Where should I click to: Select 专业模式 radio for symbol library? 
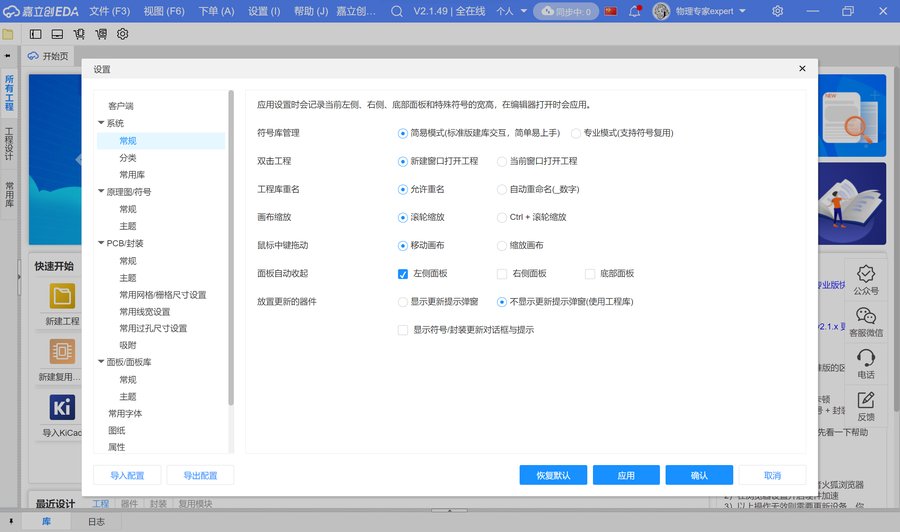pos(576,133)
